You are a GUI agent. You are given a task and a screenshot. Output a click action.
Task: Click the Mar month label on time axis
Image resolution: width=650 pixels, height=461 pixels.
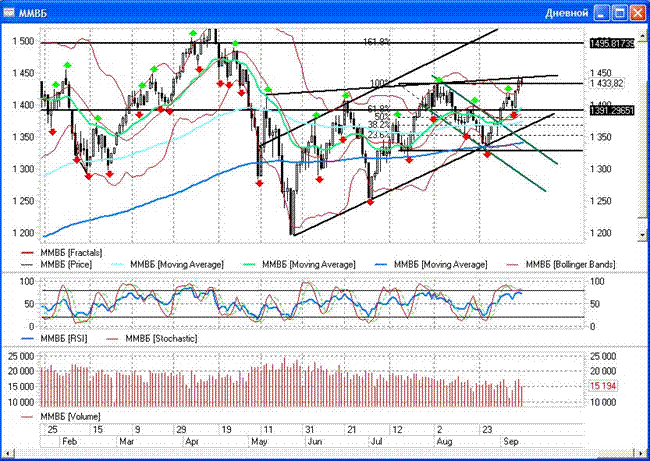[x=126, y=442]
